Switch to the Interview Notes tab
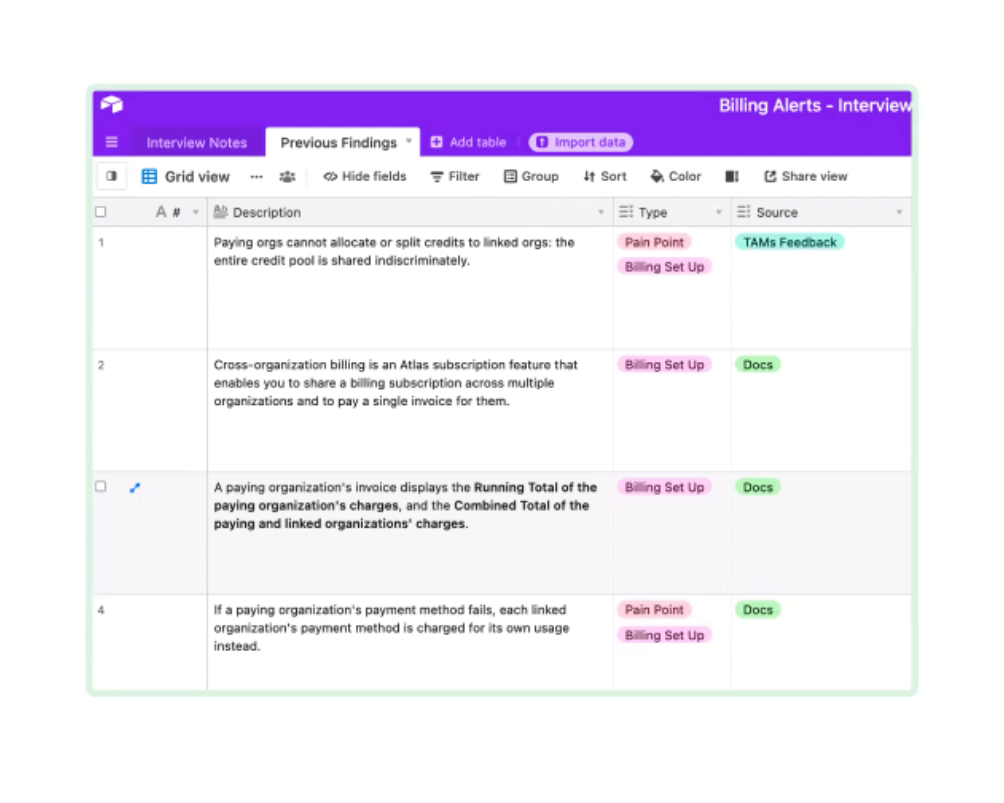Image resolution: width=1004 pixels, height=803 pixels. (x=196, y=142)
